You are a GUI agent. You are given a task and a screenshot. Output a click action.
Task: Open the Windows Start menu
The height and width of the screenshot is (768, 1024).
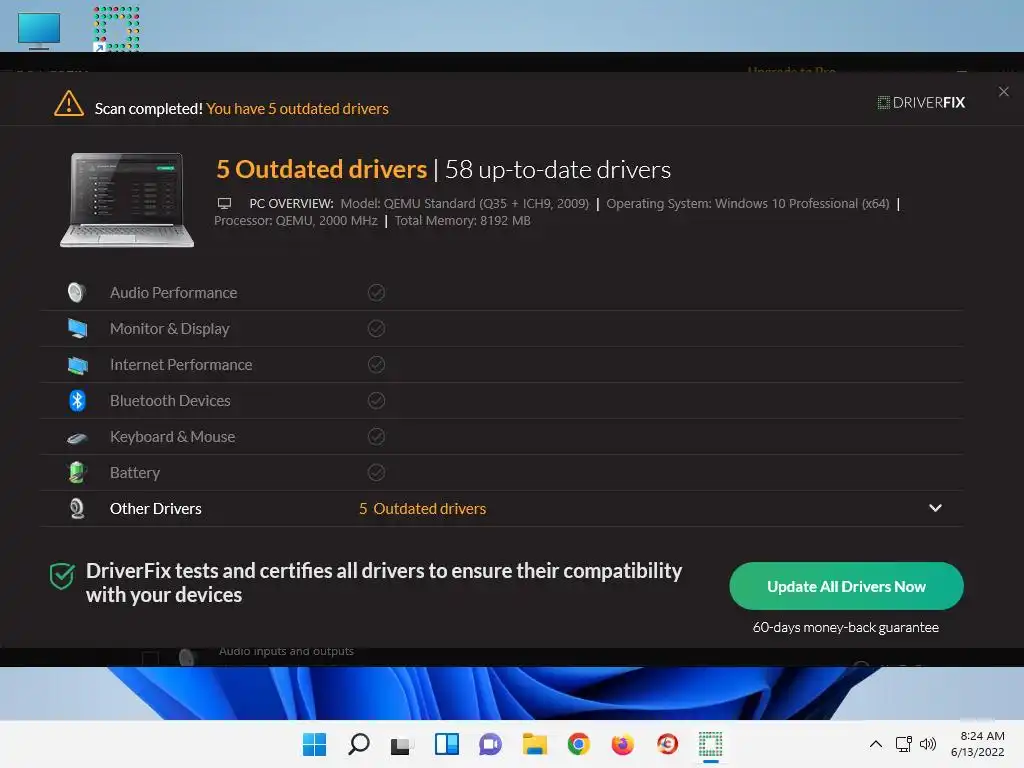[x=314, y=744]
